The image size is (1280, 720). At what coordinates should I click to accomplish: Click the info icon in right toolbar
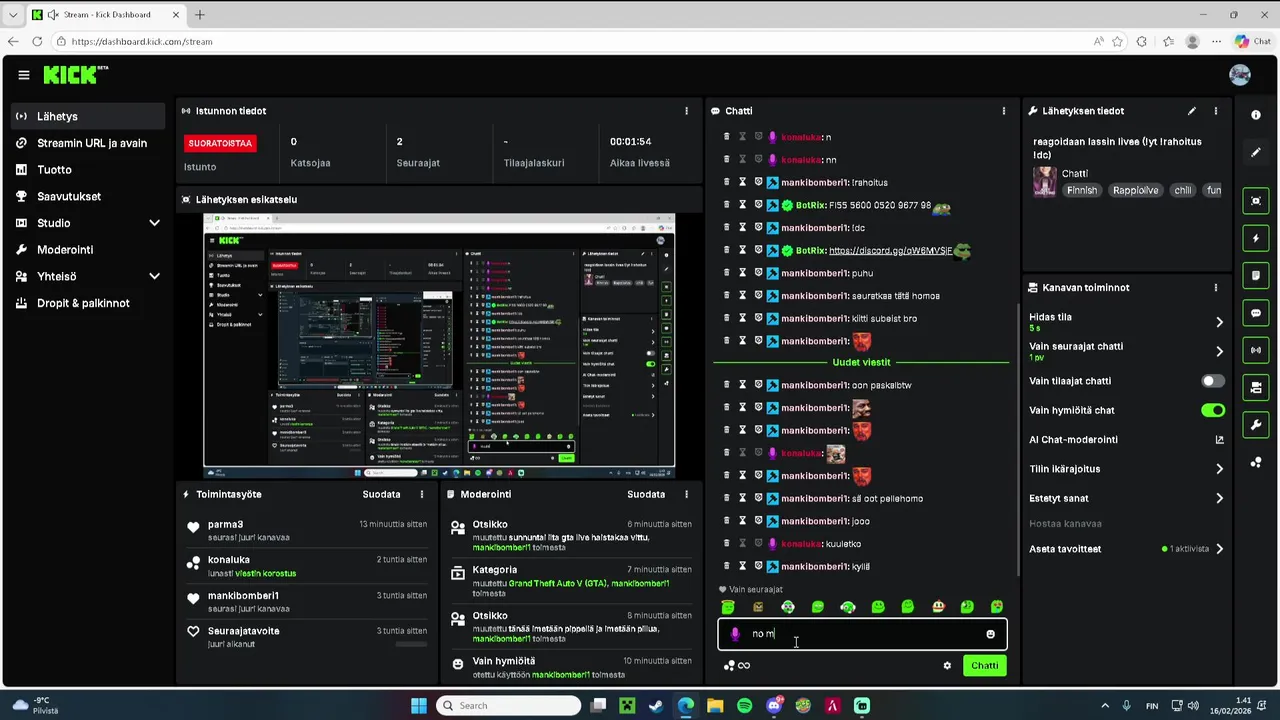point(1256,115)
